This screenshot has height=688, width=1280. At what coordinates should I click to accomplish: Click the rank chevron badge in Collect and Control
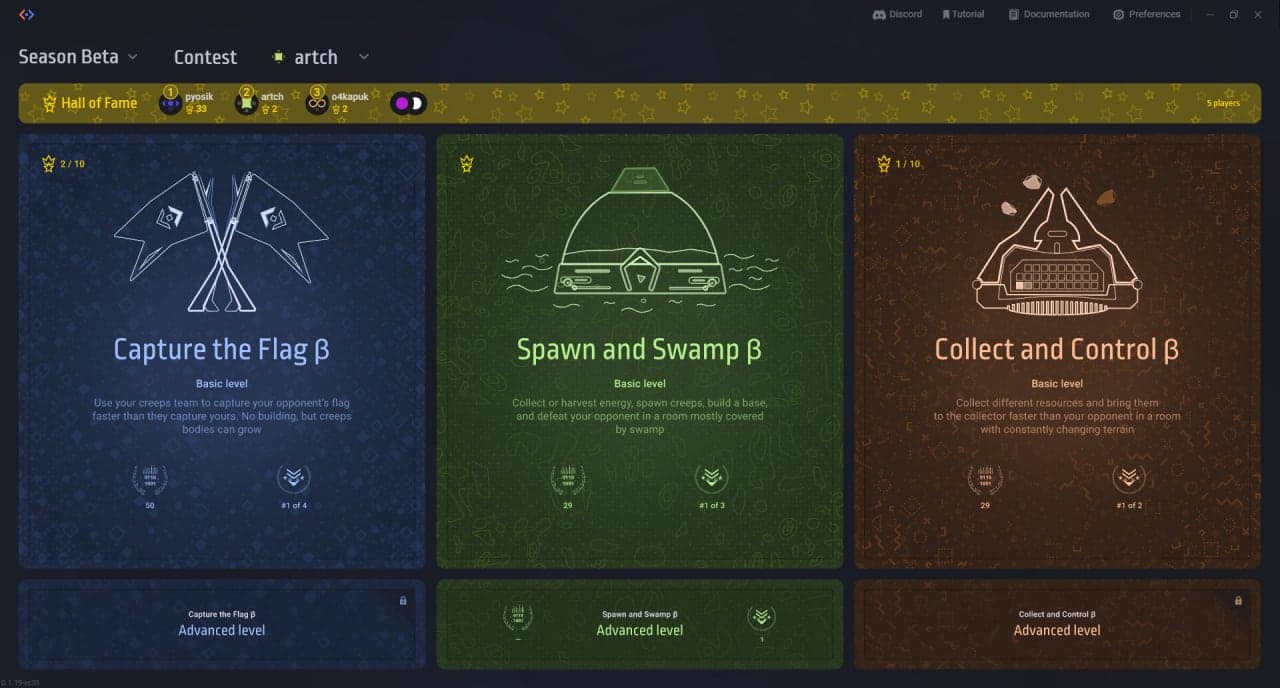(x=1129, y=478)
